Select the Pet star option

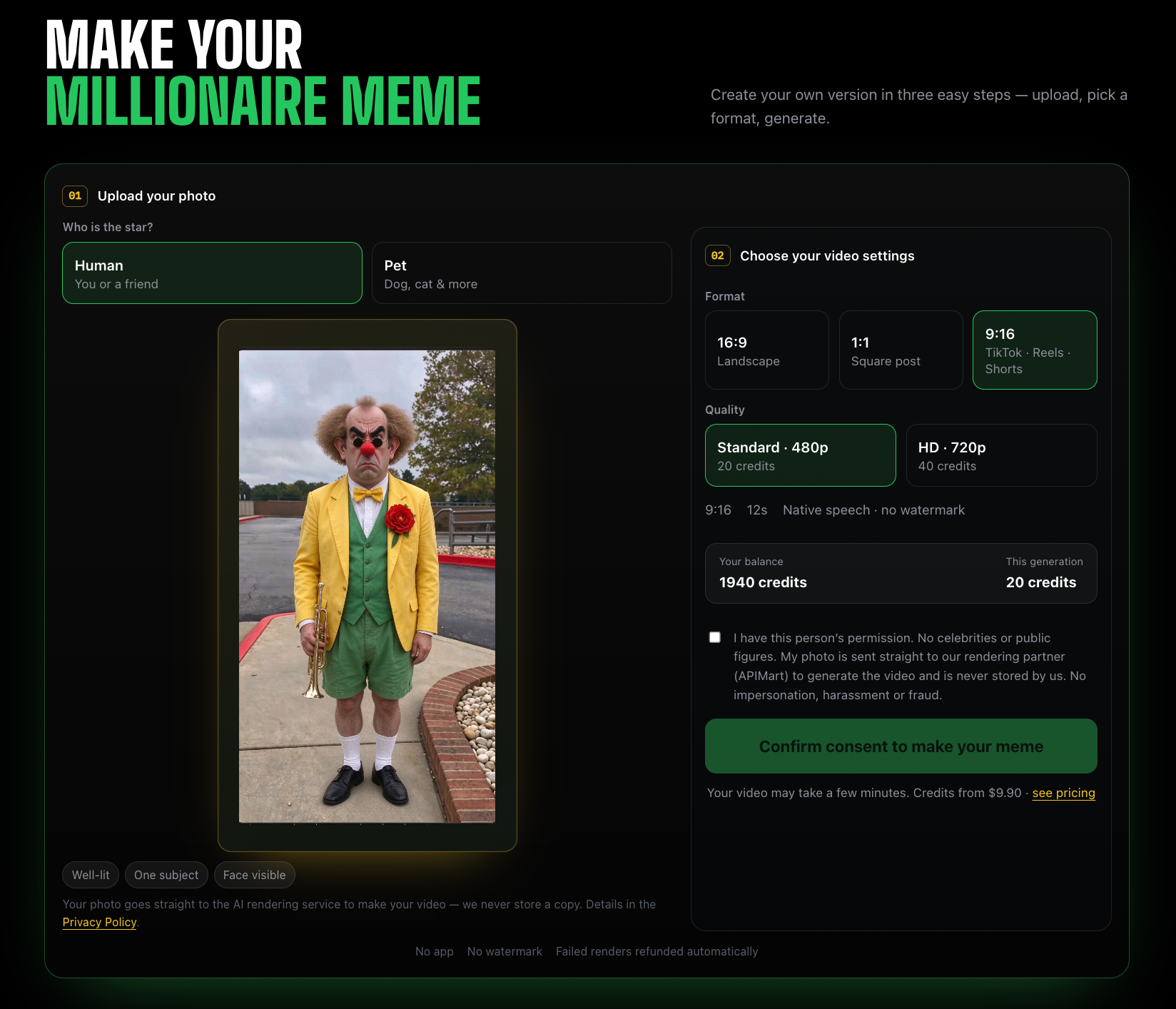click(522, 273)
